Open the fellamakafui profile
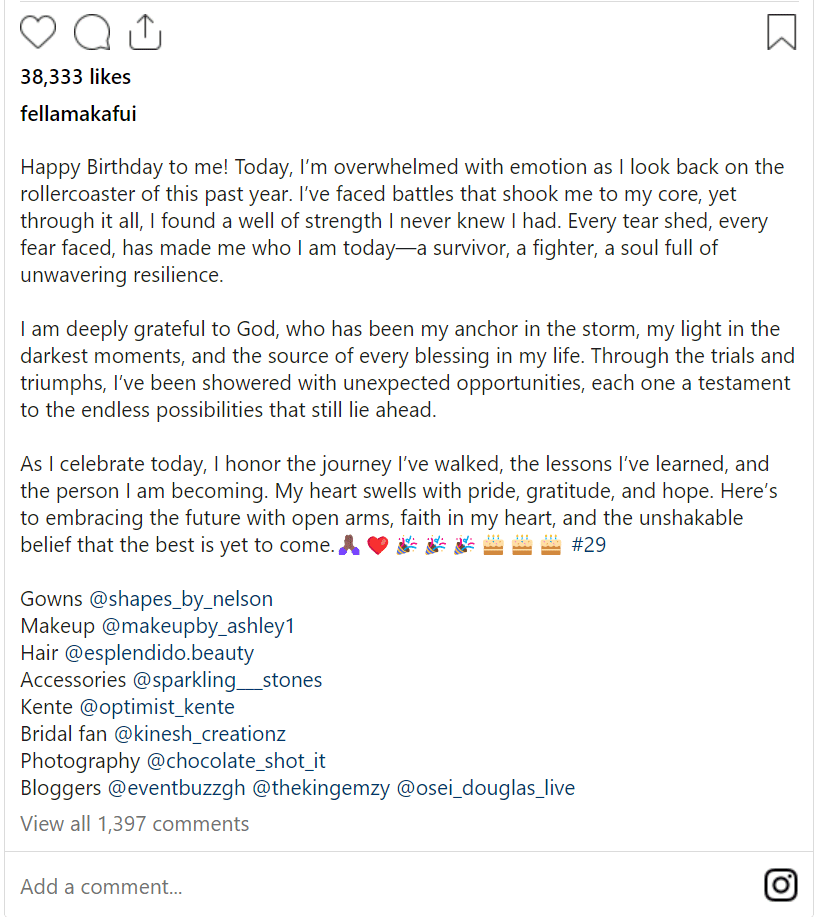The width and height of the screenshot is (821, 917). pos(78,113)
